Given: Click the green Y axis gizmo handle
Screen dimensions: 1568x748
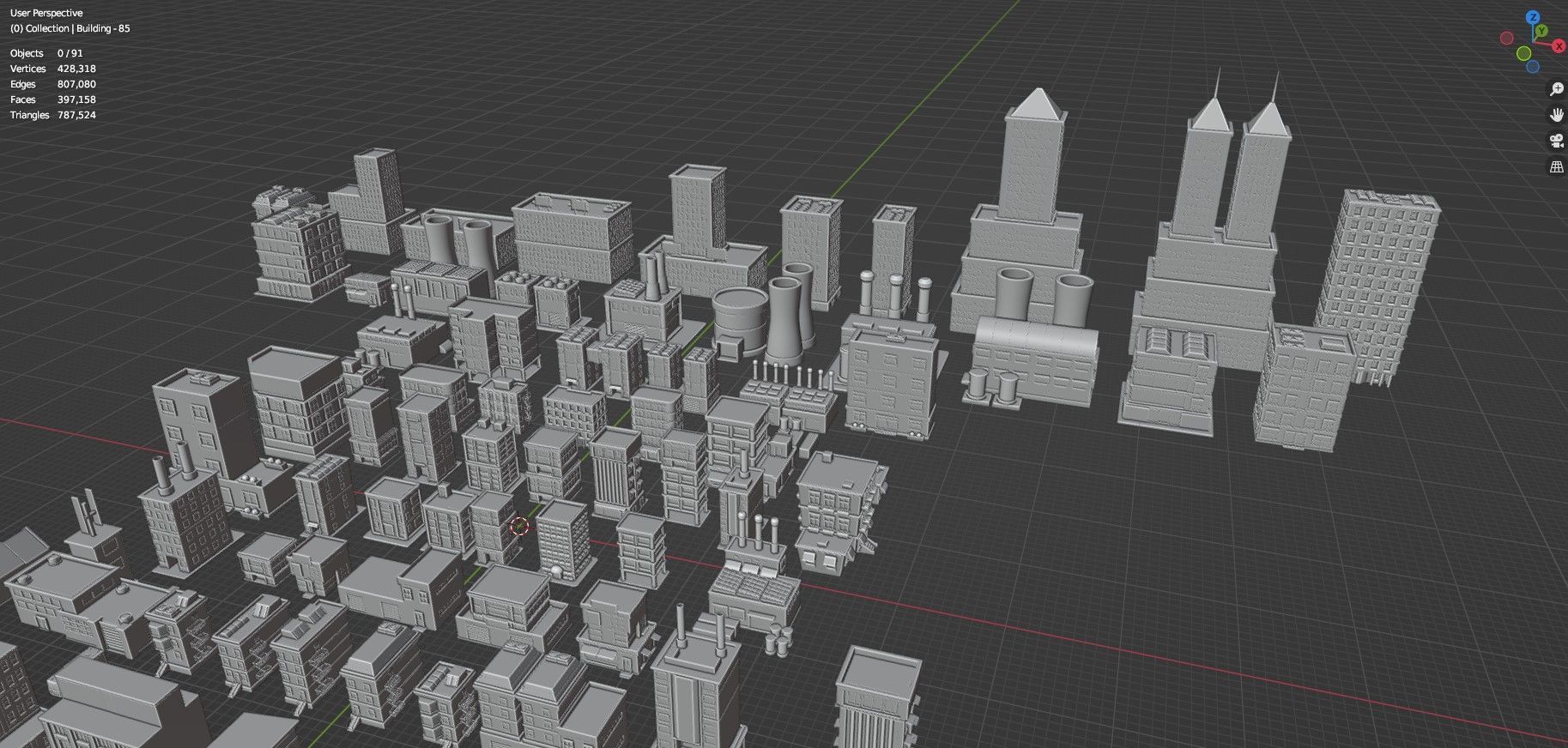Looking at the screenshot, I should pos(1541,31).
